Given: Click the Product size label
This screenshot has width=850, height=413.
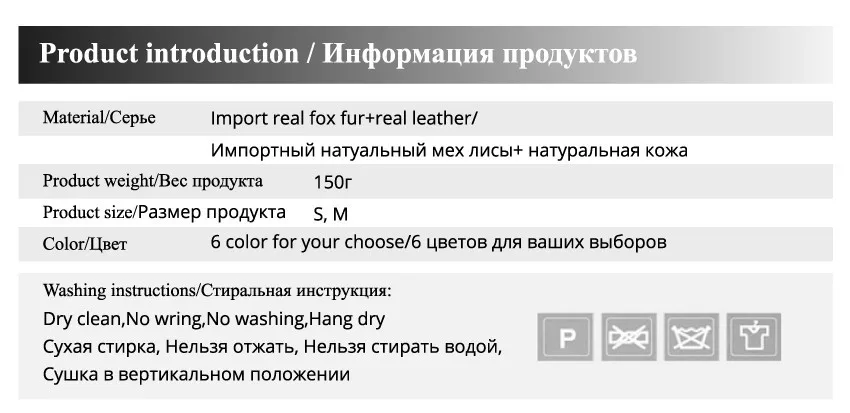Looking at the screenshot, I should pyautogui.click(x=164, y=212).
